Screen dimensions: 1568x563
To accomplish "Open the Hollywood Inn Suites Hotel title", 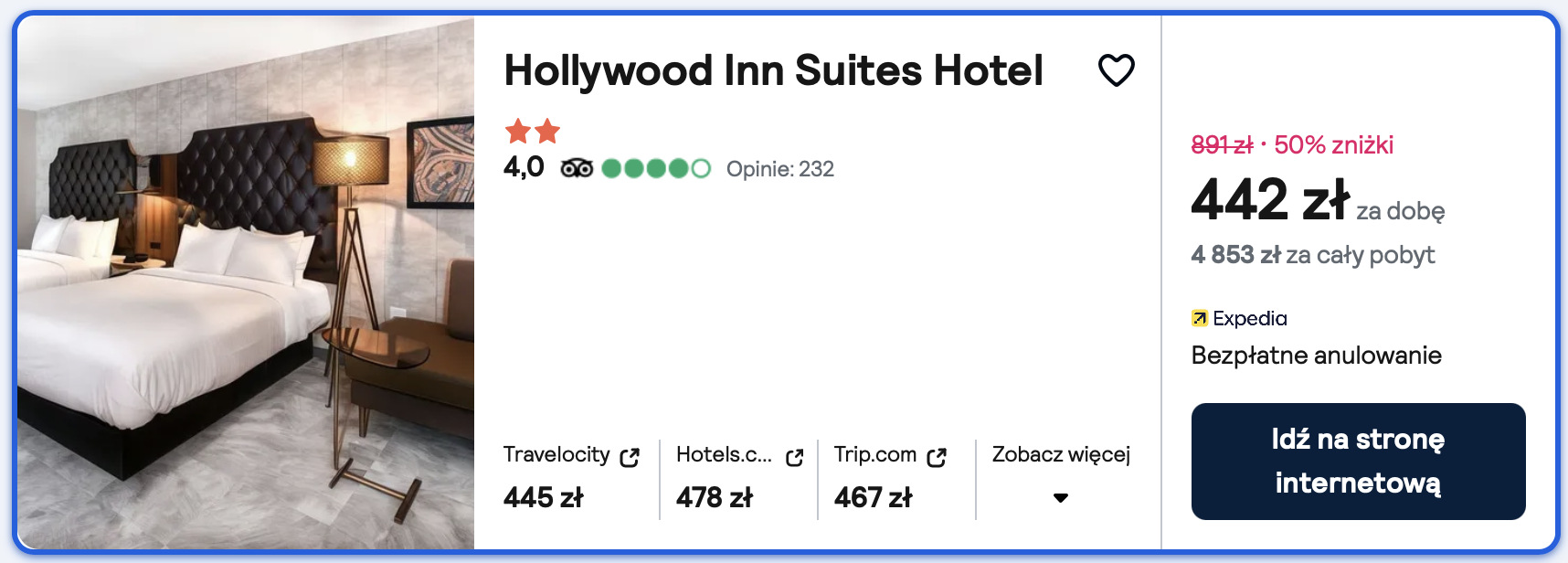I will [773, 70].
